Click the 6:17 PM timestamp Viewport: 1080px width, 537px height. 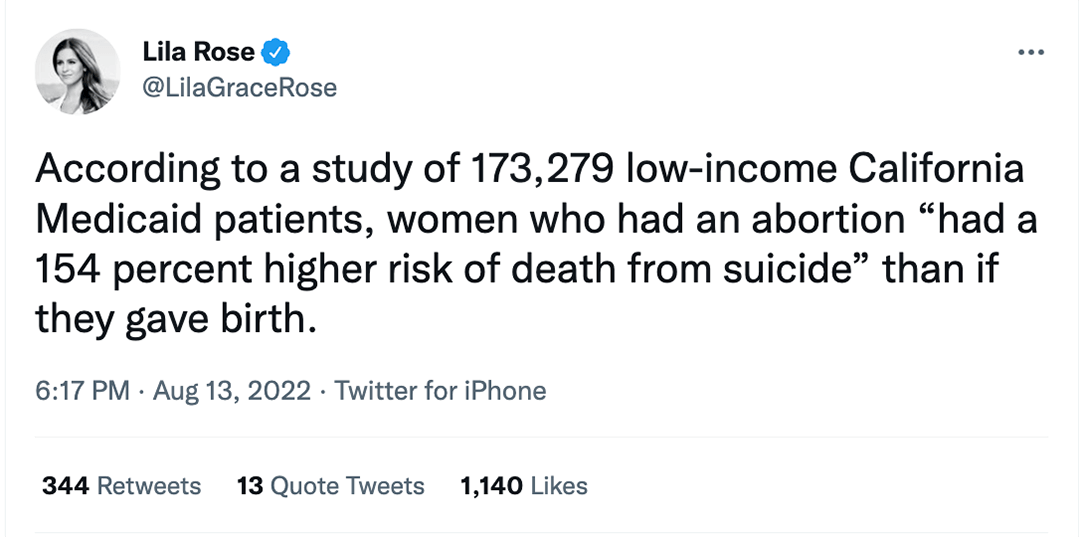82,390
